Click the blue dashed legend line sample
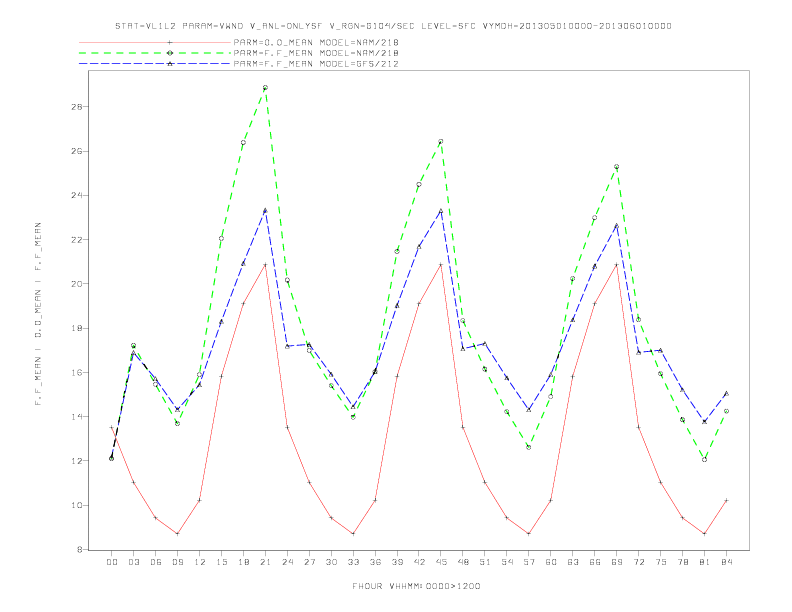This screenshot has height=612, width=792. click(155, 64)
